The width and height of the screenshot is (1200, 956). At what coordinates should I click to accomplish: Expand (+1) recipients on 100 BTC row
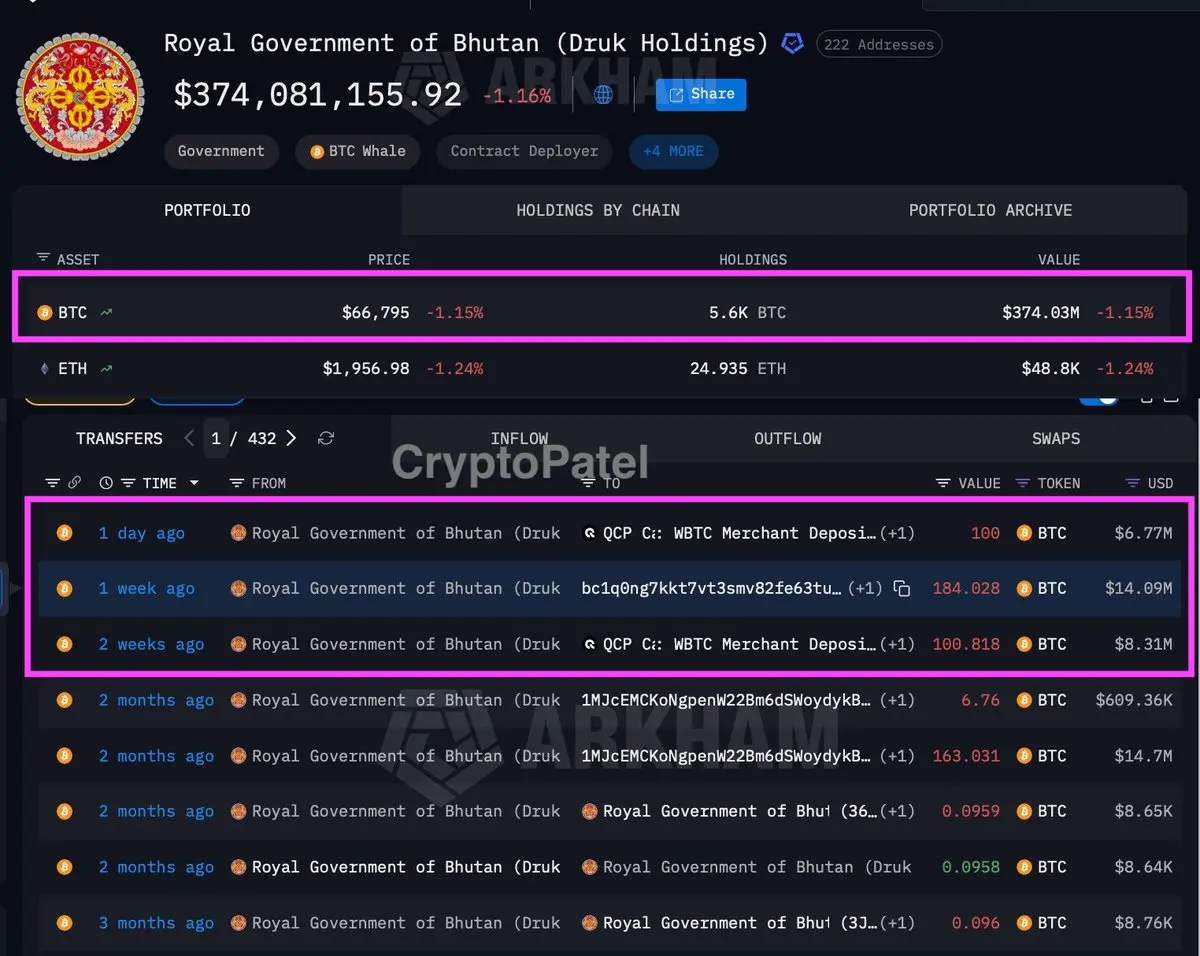(897, 533)
